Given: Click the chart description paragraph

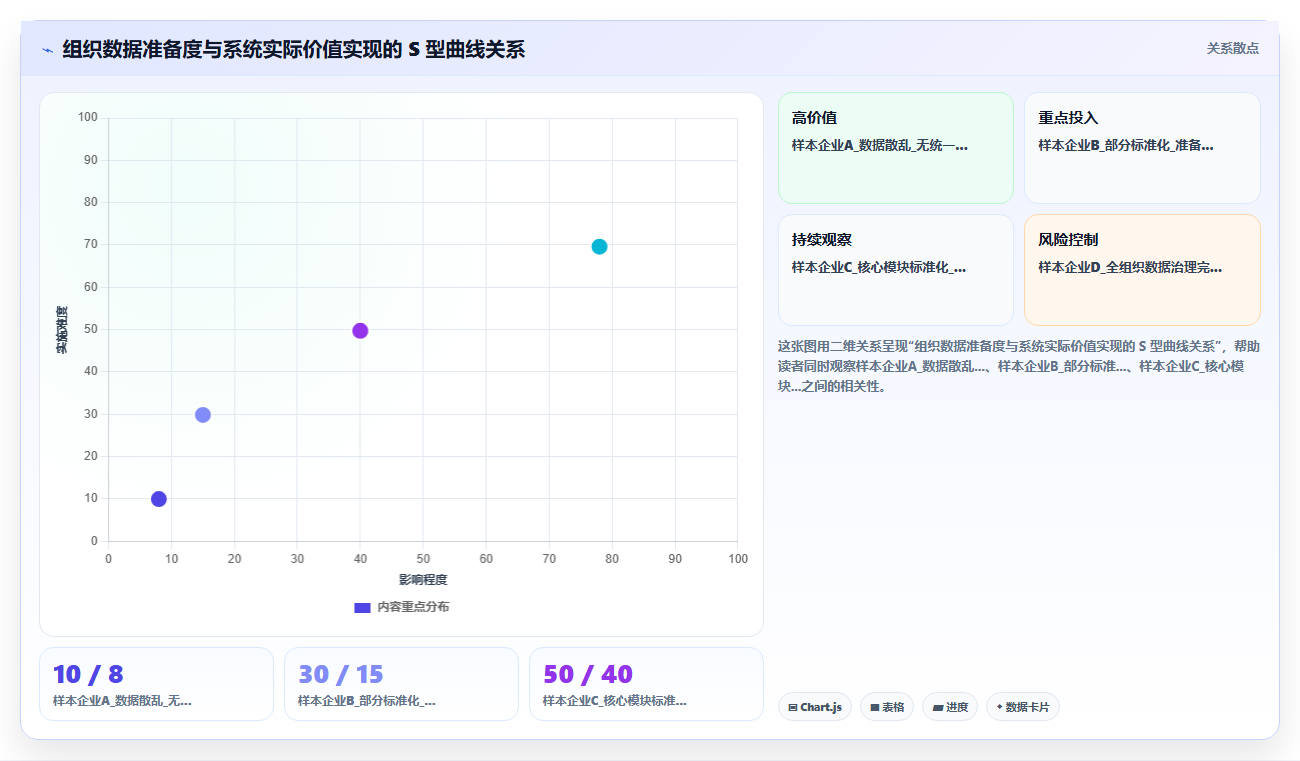Looking at the screenshot, I should click(1019, 366).
